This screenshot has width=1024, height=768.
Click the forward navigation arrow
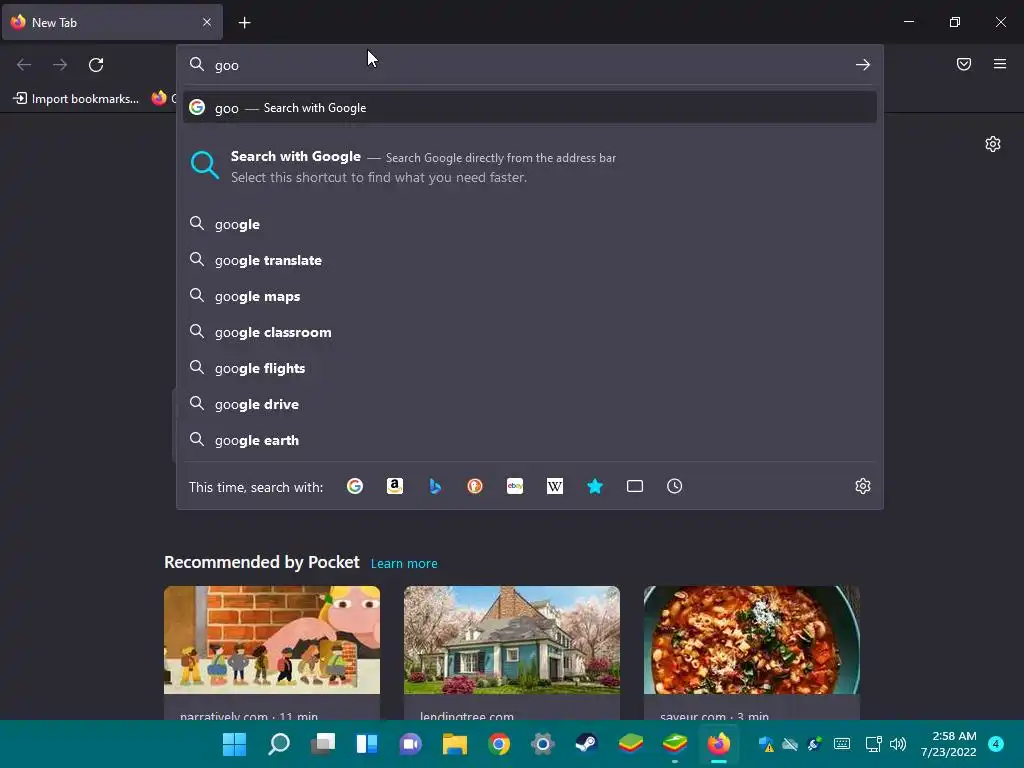[x=60, y=65]
